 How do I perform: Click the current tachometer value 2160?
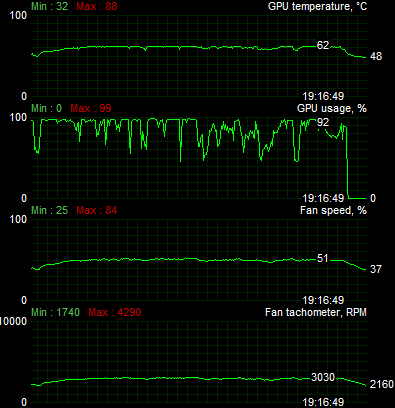click(x=382, y=384)
